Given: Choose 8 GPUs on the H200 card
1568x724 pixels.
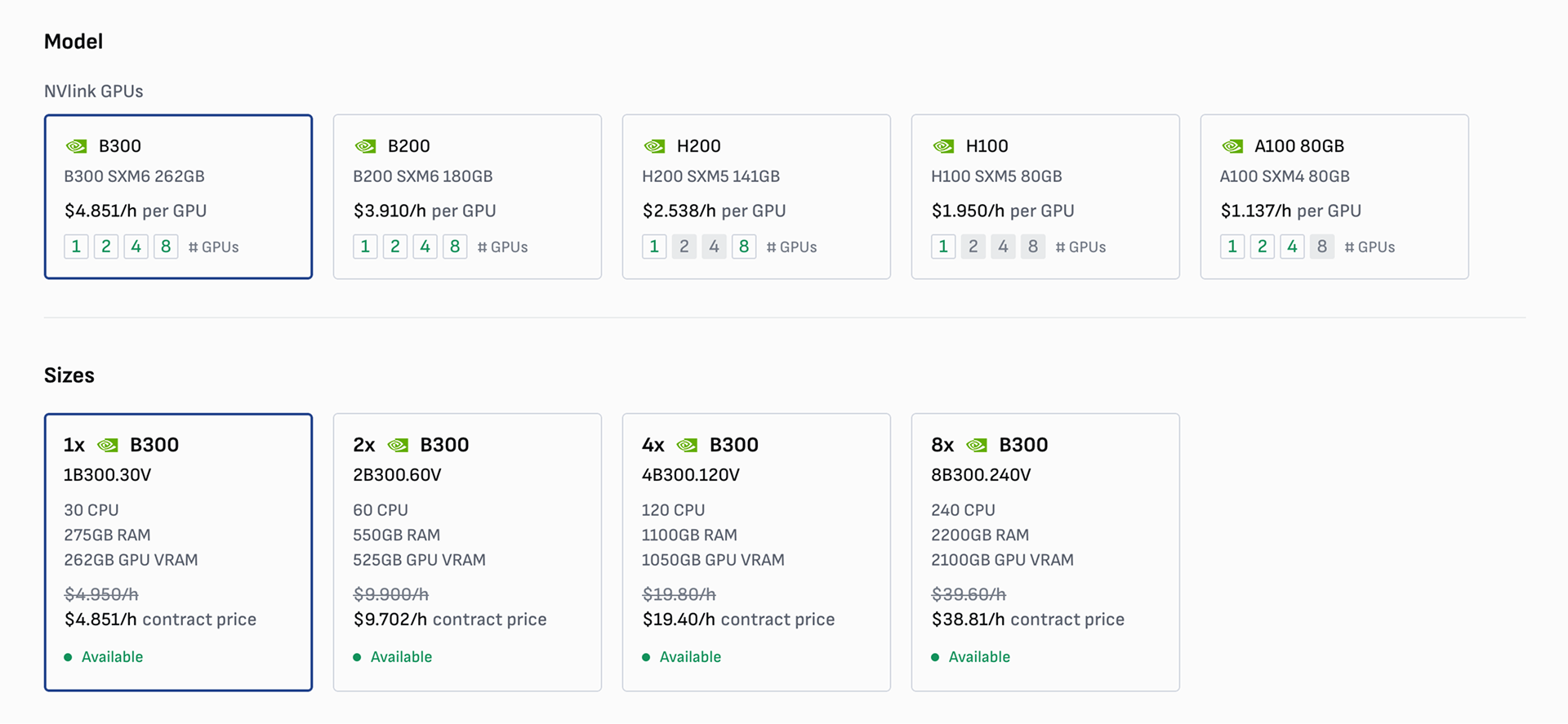Looking at the screenshot, I should pos(743,247).
